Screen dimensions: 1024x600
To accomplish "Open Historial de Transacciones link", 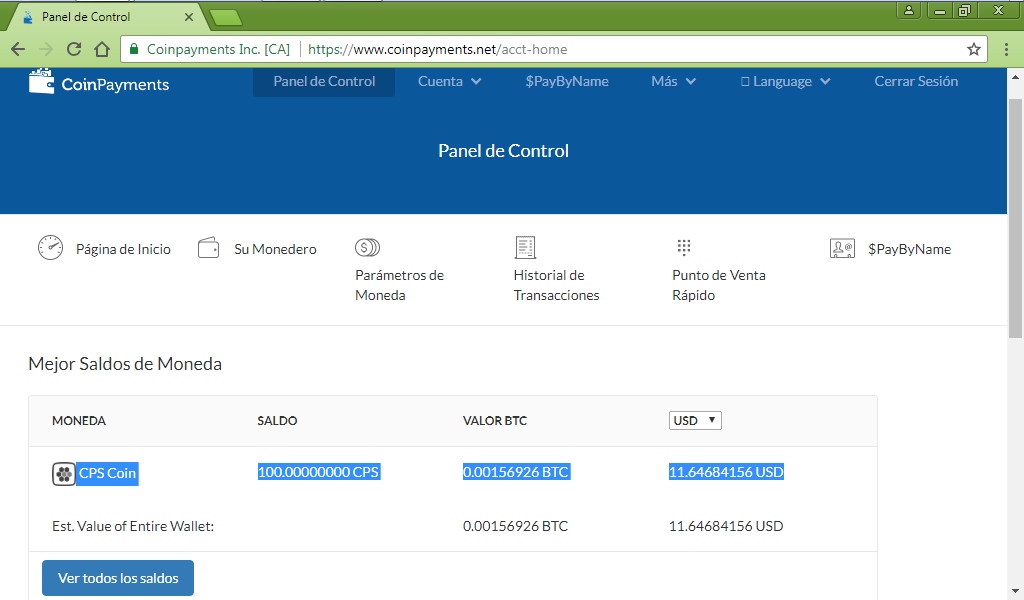I will (x=556, y=285).
